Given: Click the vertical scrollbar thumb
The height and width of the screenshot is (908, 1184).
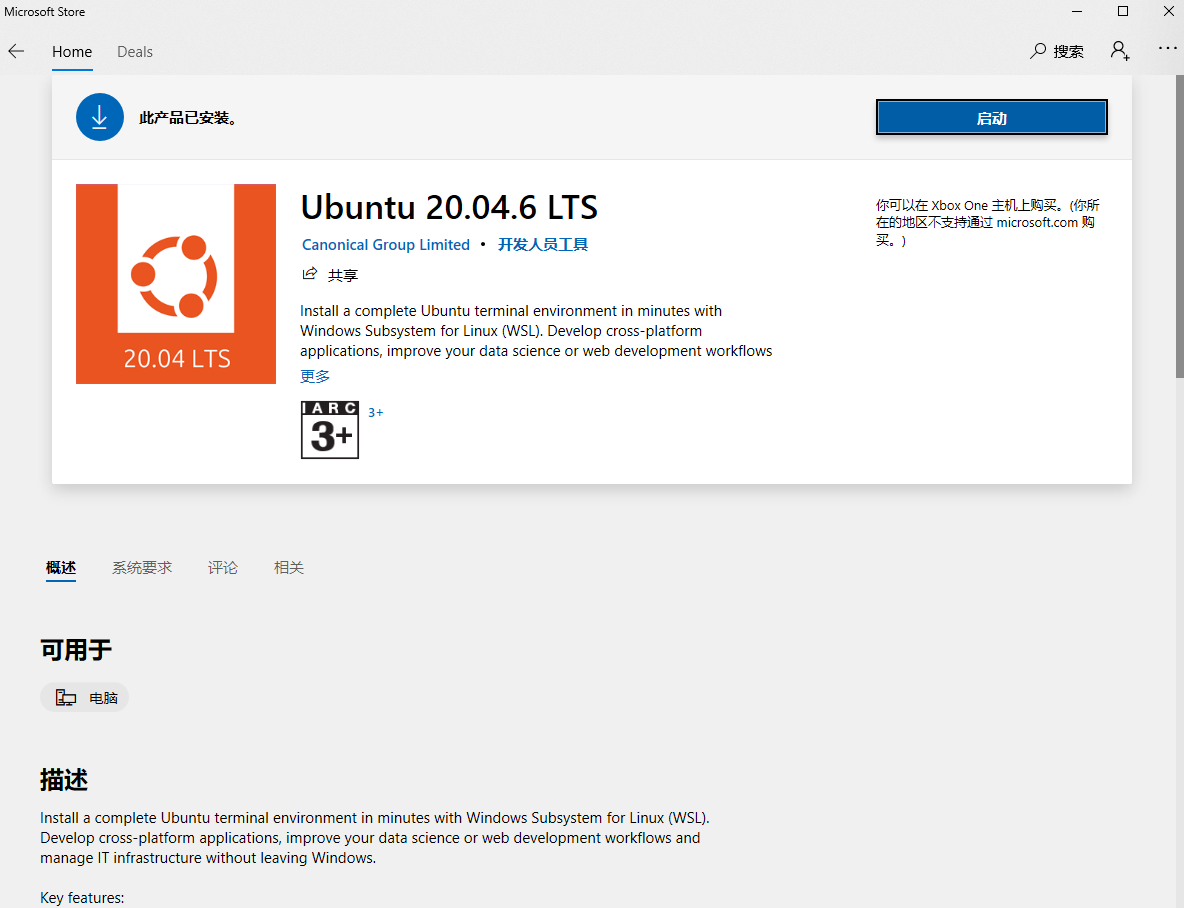Looking at the screenshot, I should (1179, 227).
